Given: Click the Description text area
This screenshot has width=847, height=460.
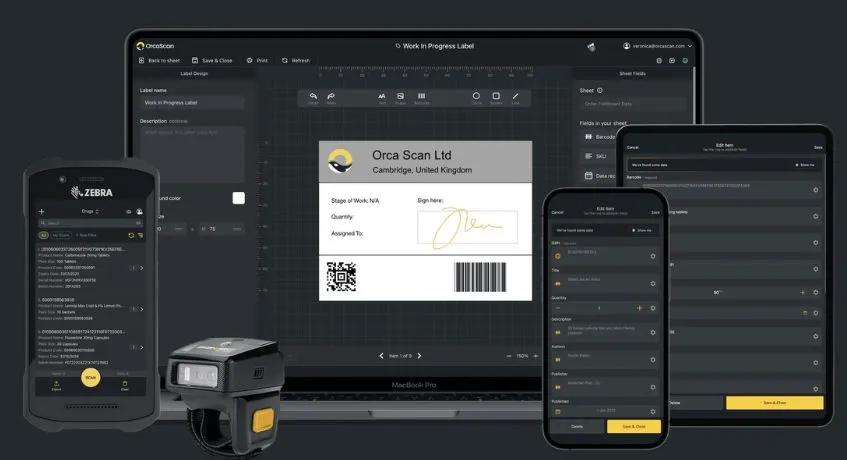Looking at the screenshot, I should point(192,154).
